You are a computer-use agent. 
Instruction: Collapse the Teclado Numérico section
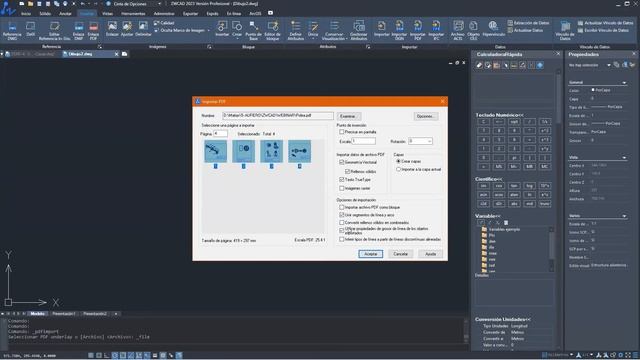(500, 115)
